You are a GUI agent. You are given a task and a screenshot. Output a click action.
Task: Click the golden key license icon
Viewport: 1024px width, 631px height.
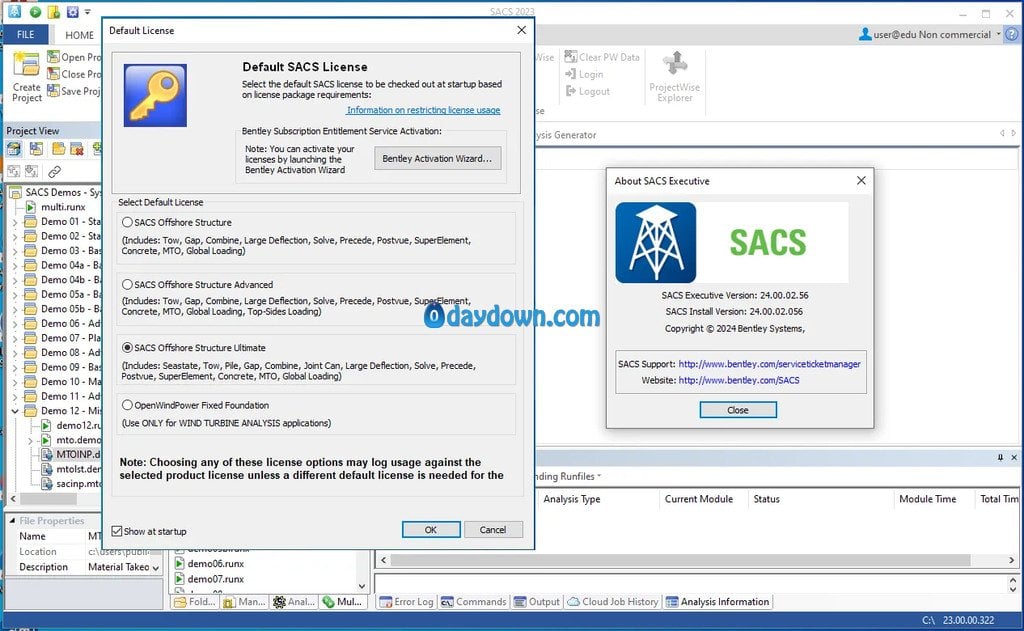[x=155, y=95]
